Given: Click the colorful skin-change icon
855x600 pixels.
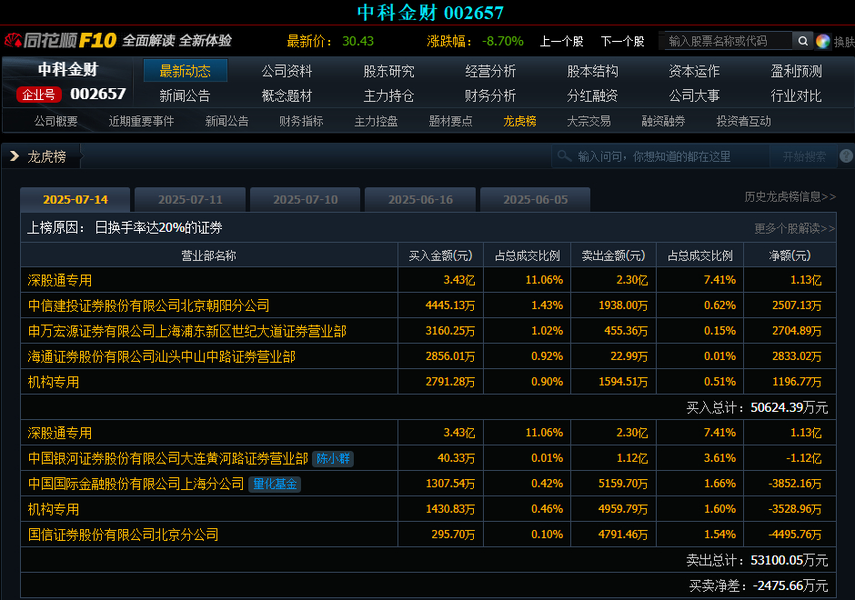Looking at the screenshot, I should coord(823,41).
